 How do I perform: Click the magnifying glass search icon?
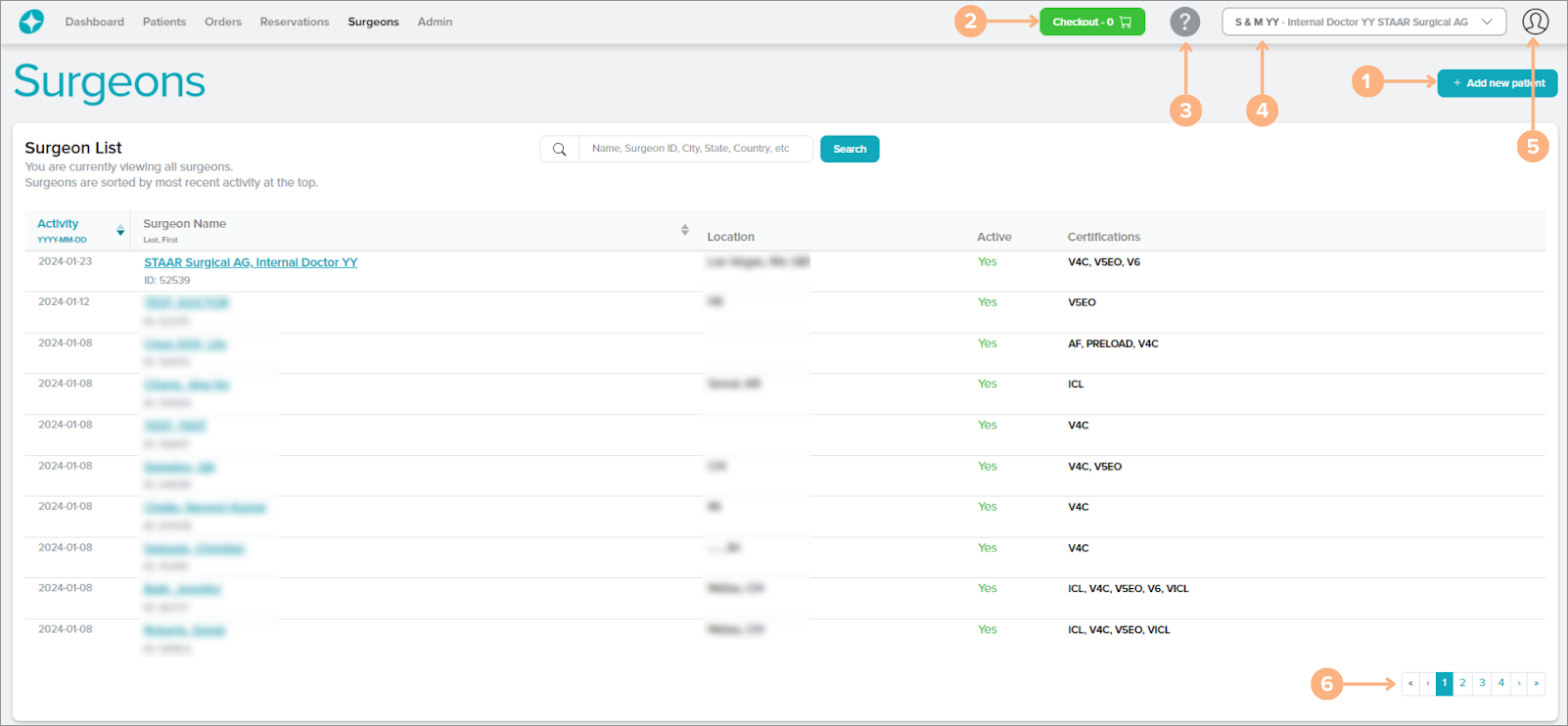[560, 150]
